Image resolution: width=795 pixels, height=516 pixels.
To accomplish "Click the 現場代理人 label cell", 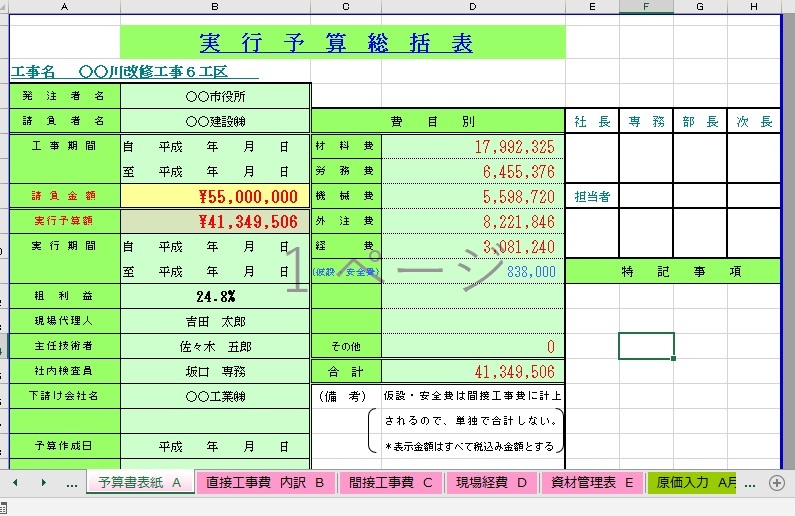I will pyautogui.click(x=64, y=321).
